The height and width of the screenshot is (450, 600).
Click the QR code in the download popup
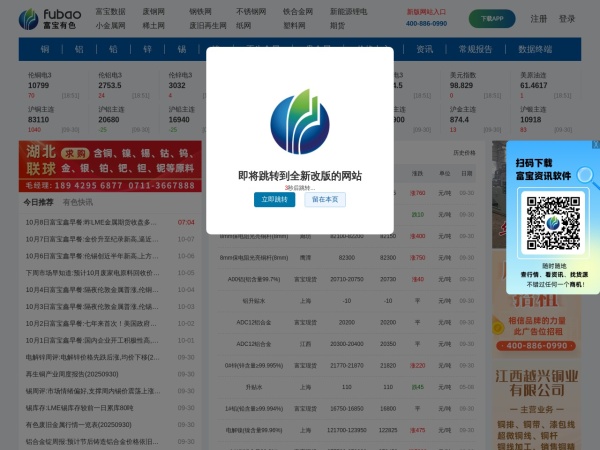[553, 223]
